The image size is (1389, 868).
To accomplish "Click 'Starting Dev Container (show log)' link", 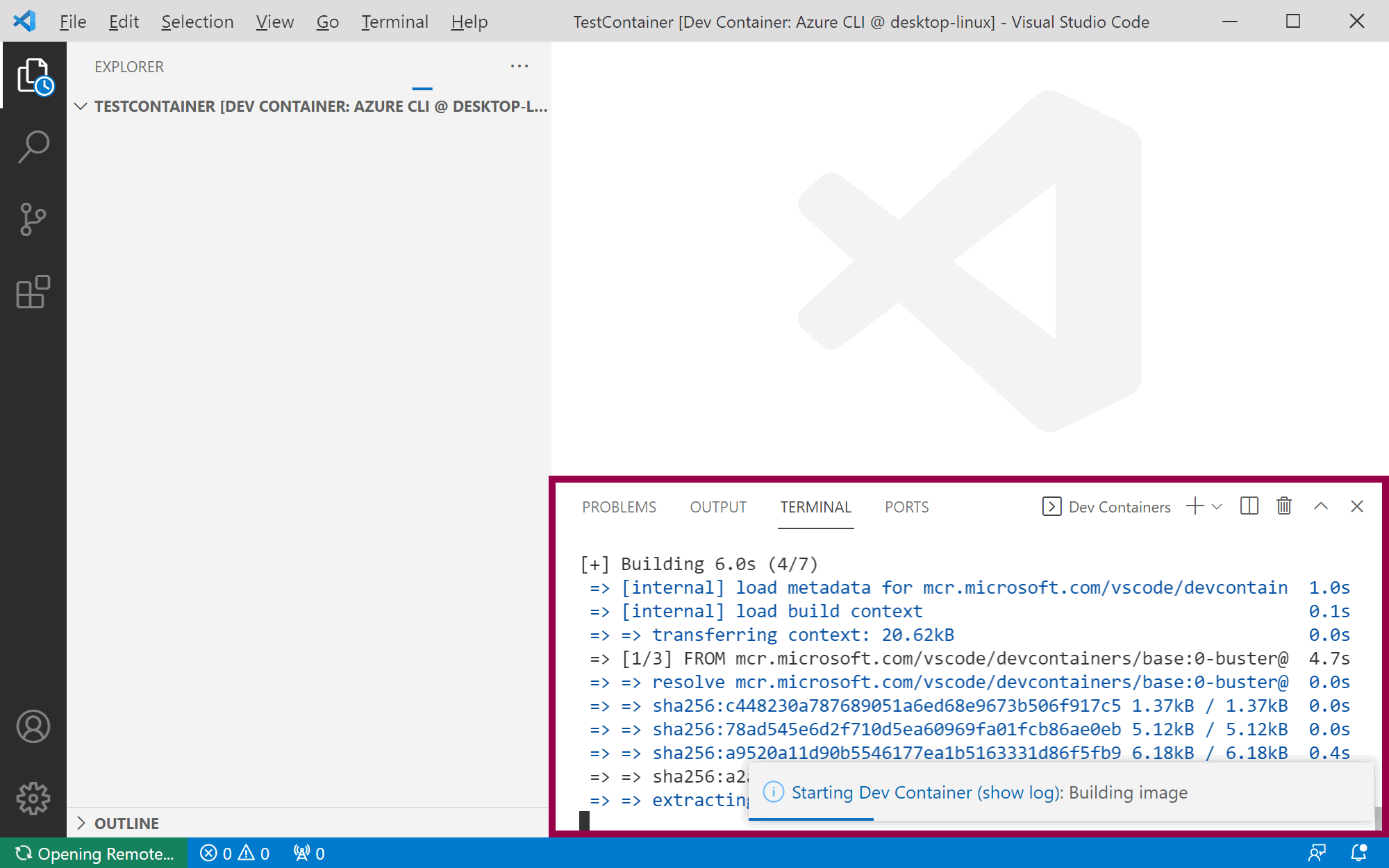I will pos(926,792).
